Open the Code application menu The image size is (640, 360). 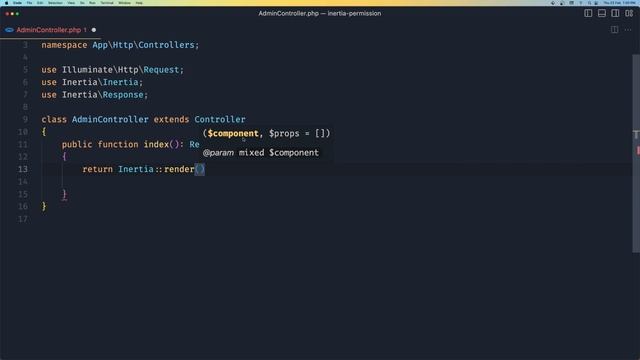coord(18,3)
